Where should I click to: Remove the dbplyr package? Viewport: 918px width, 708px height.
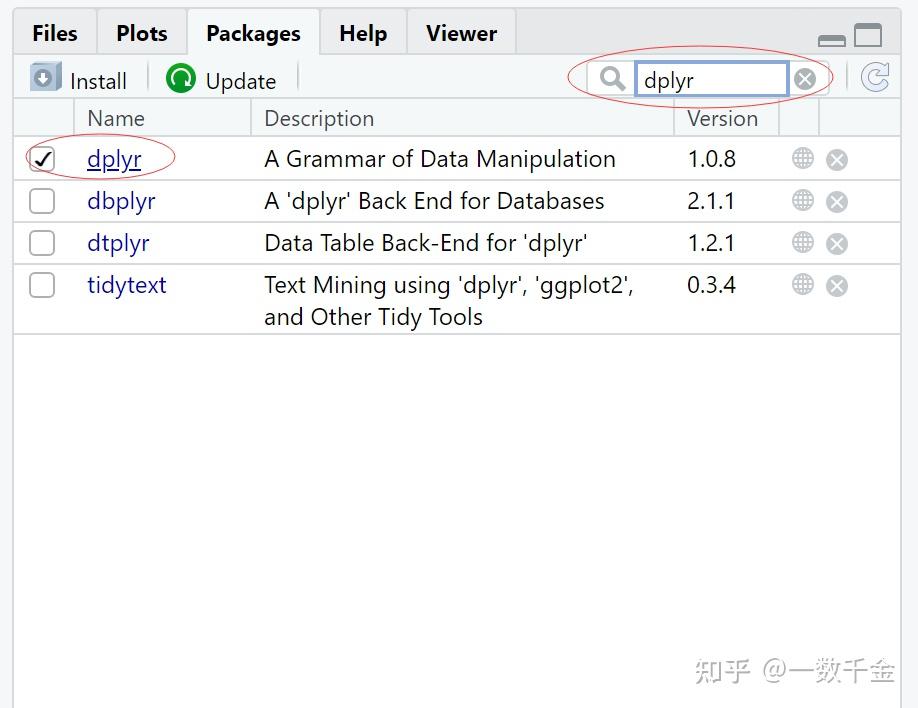(837, 202)
